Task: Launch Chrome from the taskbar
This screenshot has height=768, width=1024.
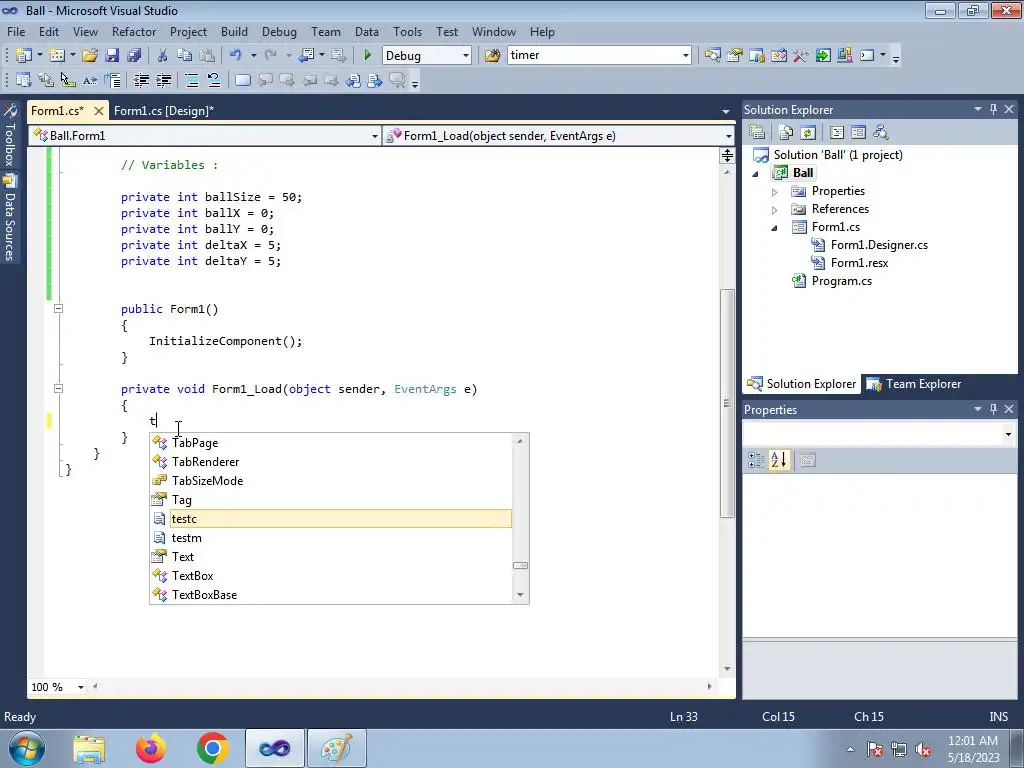Action: pos(212,748)
